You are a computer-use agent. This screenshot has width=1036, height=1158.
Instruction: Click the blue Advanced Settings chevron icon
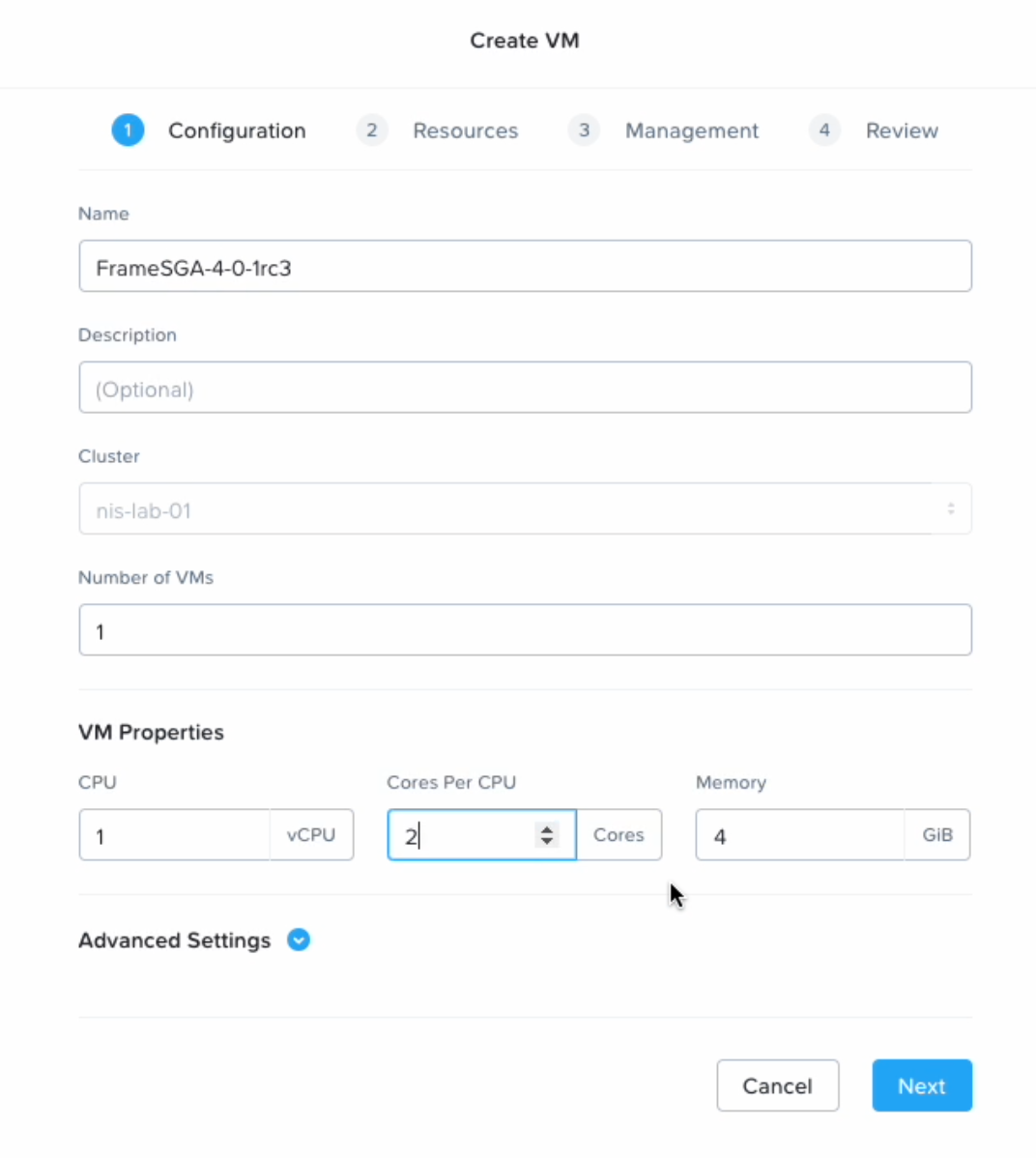pyautogui.click(x=299, y=940)
